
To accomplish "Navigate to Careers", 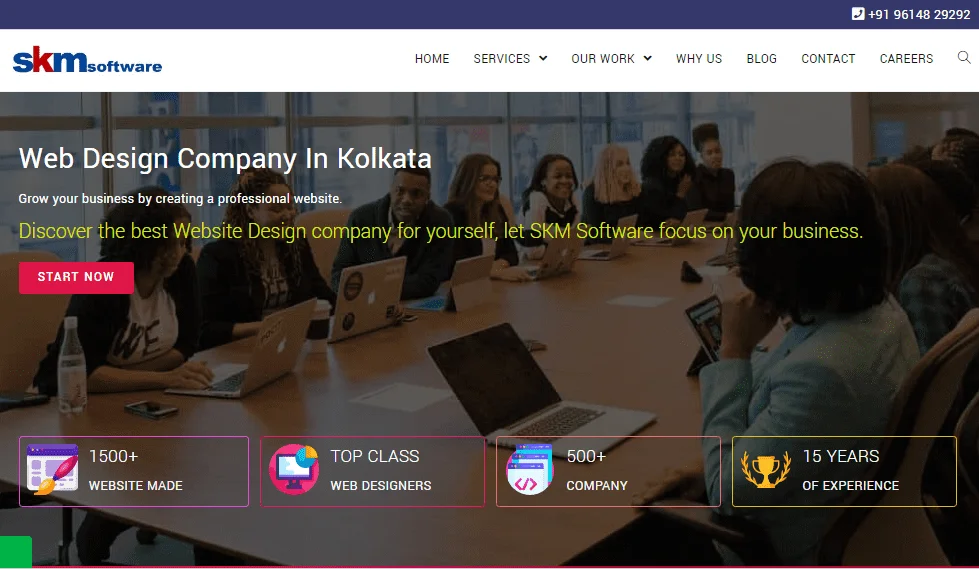I will 906,59.
